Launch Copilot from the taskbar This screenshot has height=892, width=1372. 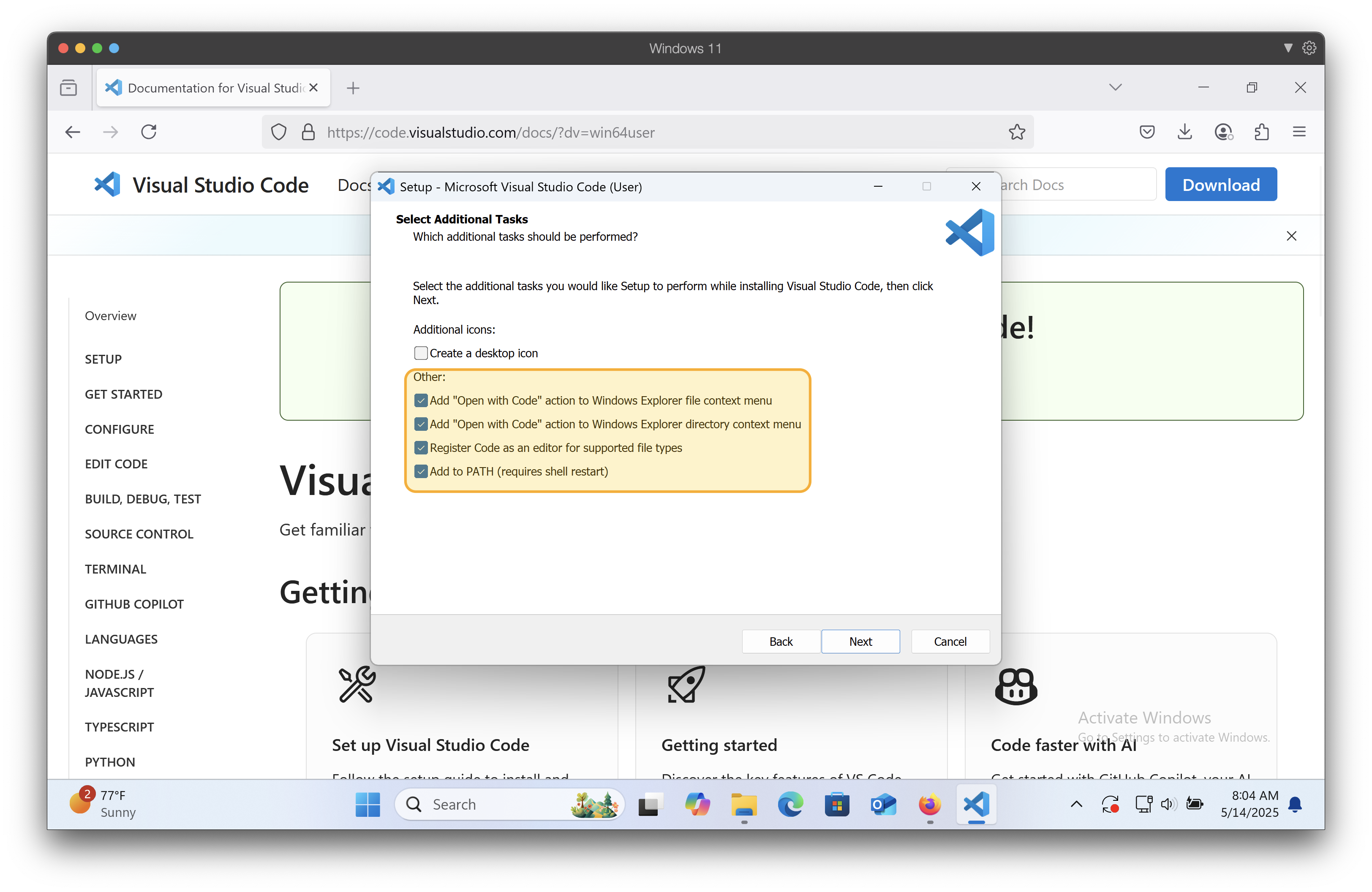point(697,804)
